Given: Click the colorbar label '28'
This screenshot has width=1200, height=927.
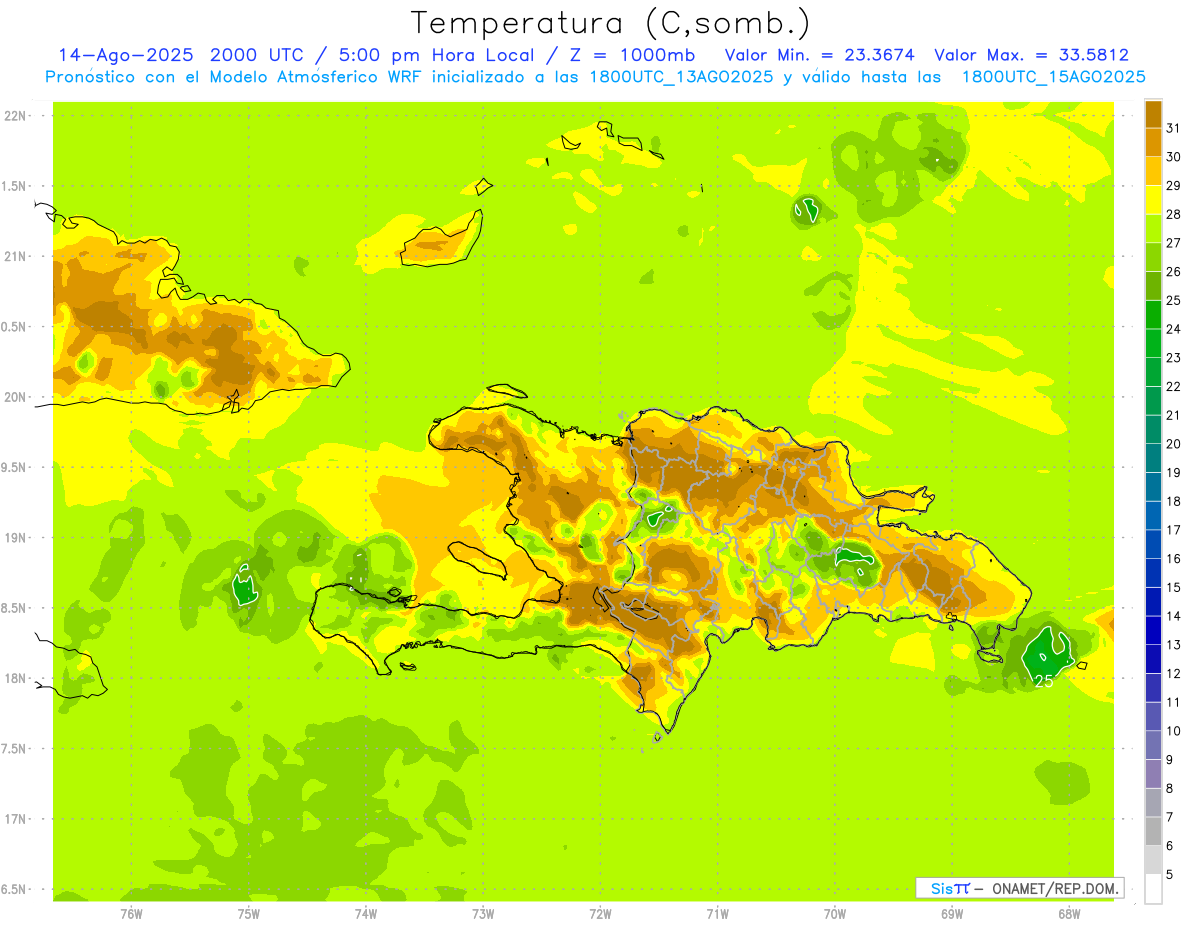Looking at the screenshot, I should click(x=1174, y=213).
